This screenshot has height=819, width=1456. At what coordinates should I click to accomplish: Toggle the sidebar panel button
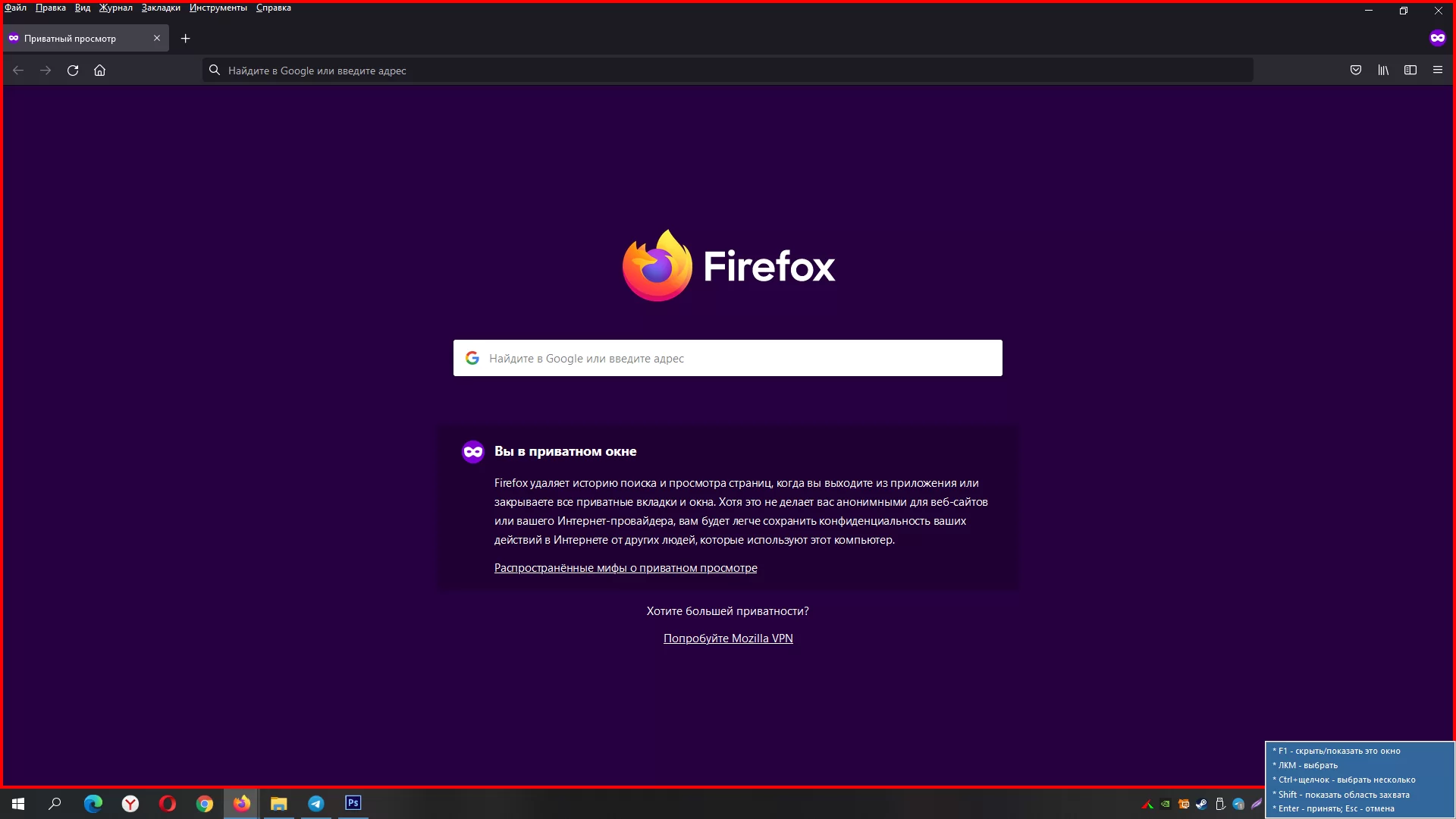pyautogui.click(x=1410, y=71)
